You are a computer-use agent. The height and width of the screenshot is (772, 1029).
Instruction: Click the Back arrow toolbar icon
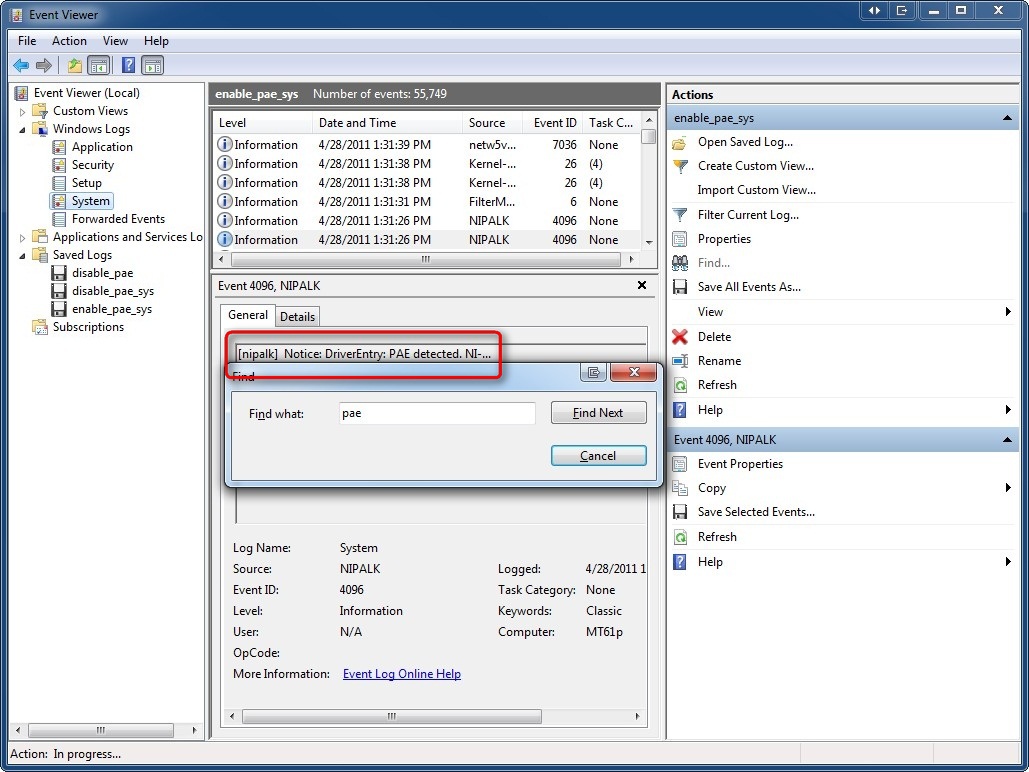[x=21, y=66]
